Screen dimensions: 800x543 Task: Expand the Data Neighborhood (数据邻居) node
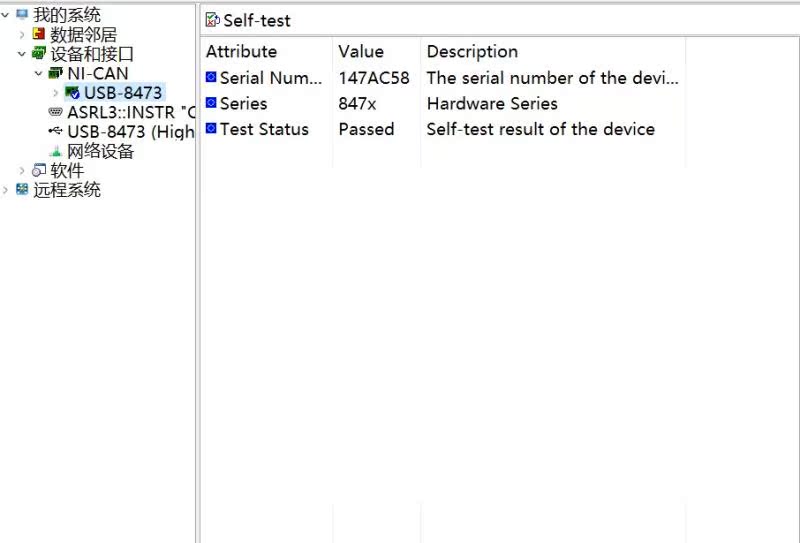coord(22,34)
